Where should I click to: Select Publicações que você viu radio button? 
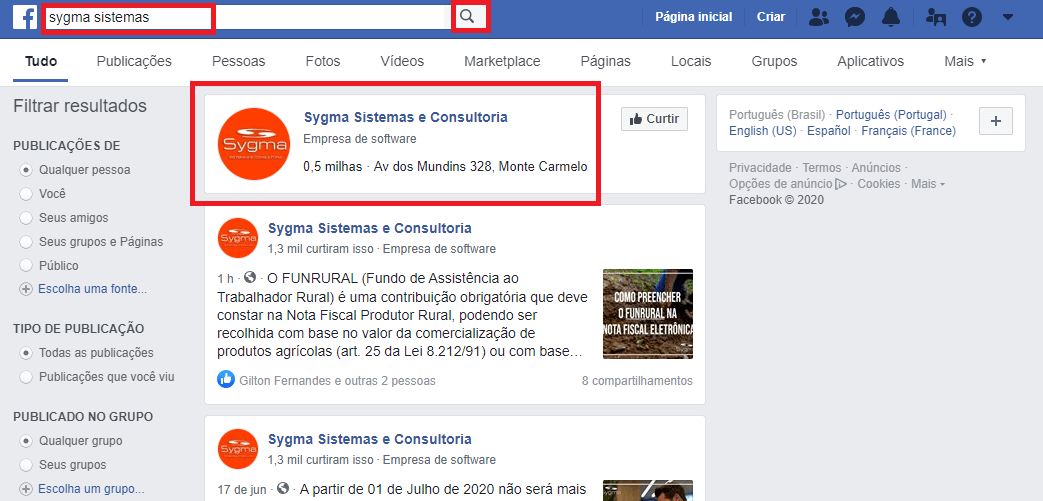click(x=26, y=377)
